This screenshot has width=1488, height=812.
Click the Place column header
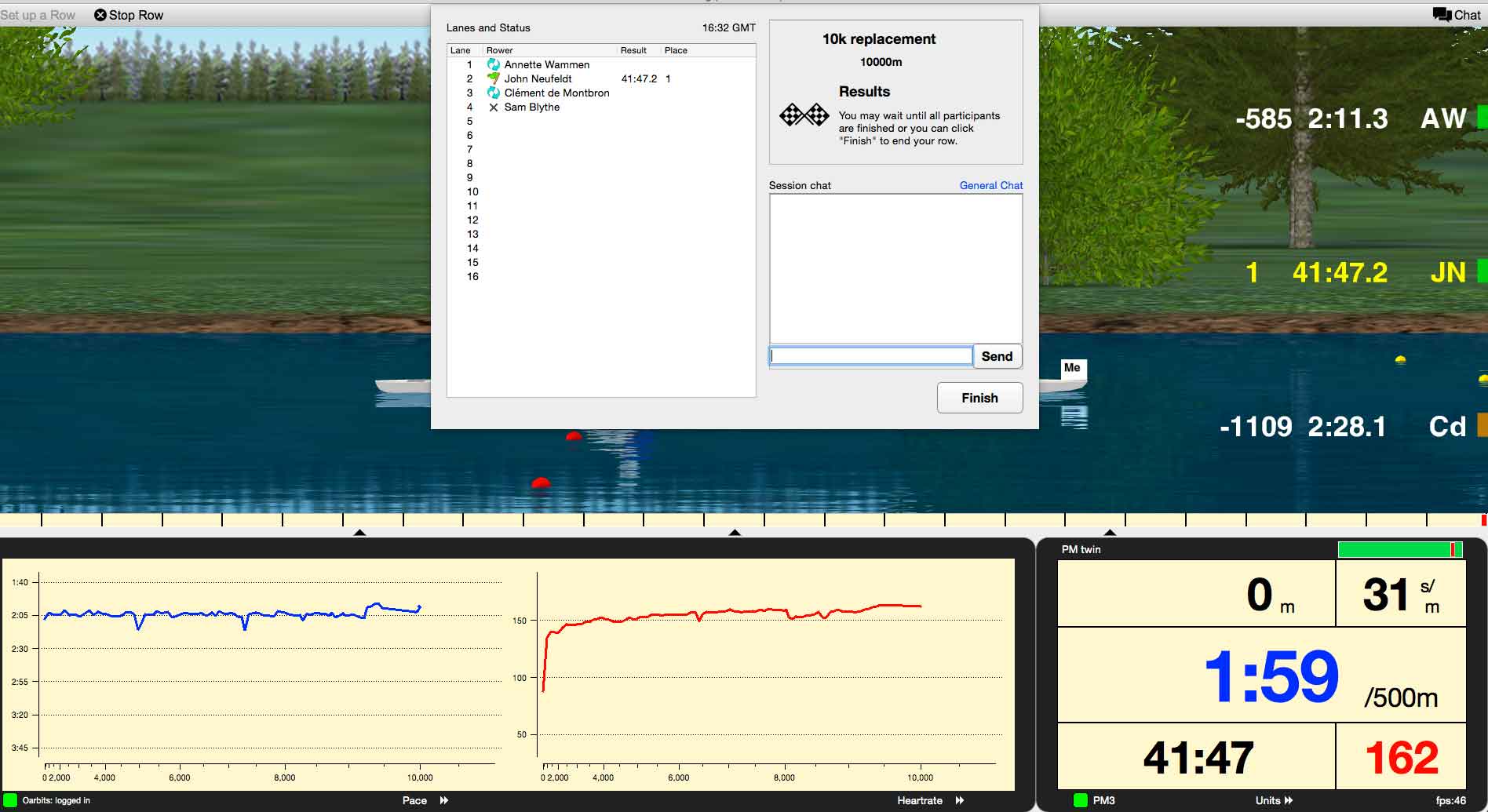tap(676, 50)
